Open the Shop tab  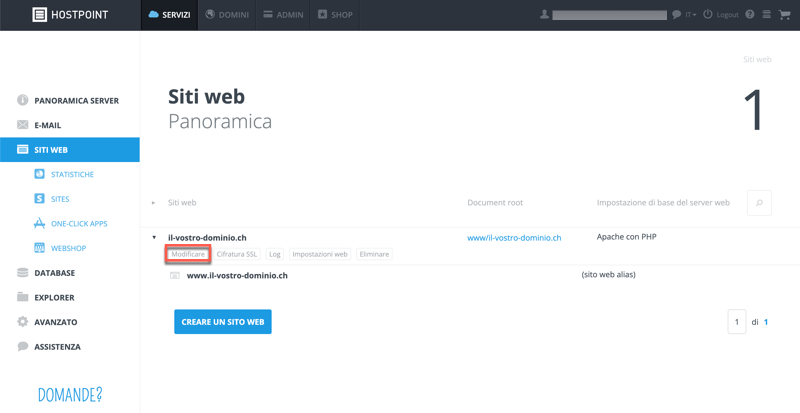(335, 15)
